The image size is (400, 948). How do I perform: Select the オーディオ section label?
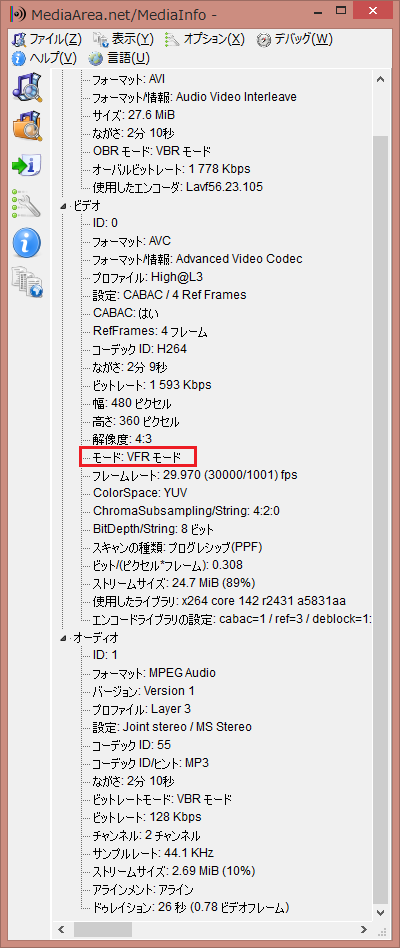[95, 638]
